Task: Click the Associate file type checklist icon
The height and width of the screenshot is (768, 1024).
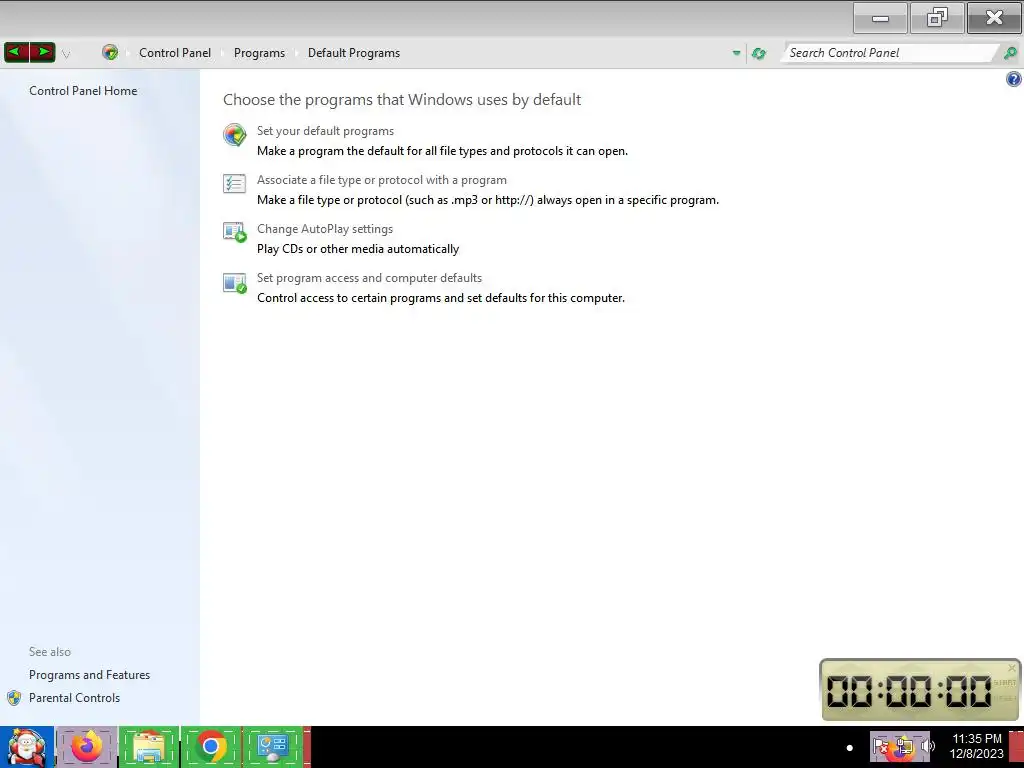Action: (234, 184)
